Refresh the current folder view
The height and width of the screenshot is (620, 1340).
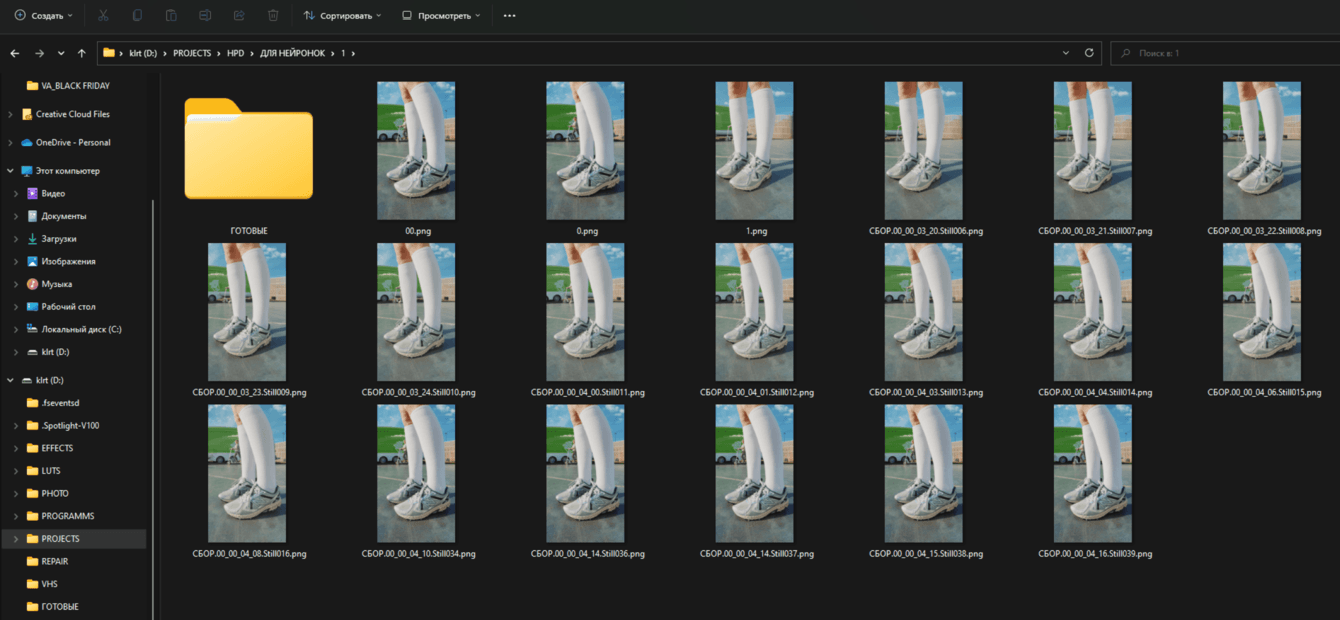[x=1089, y=53]
